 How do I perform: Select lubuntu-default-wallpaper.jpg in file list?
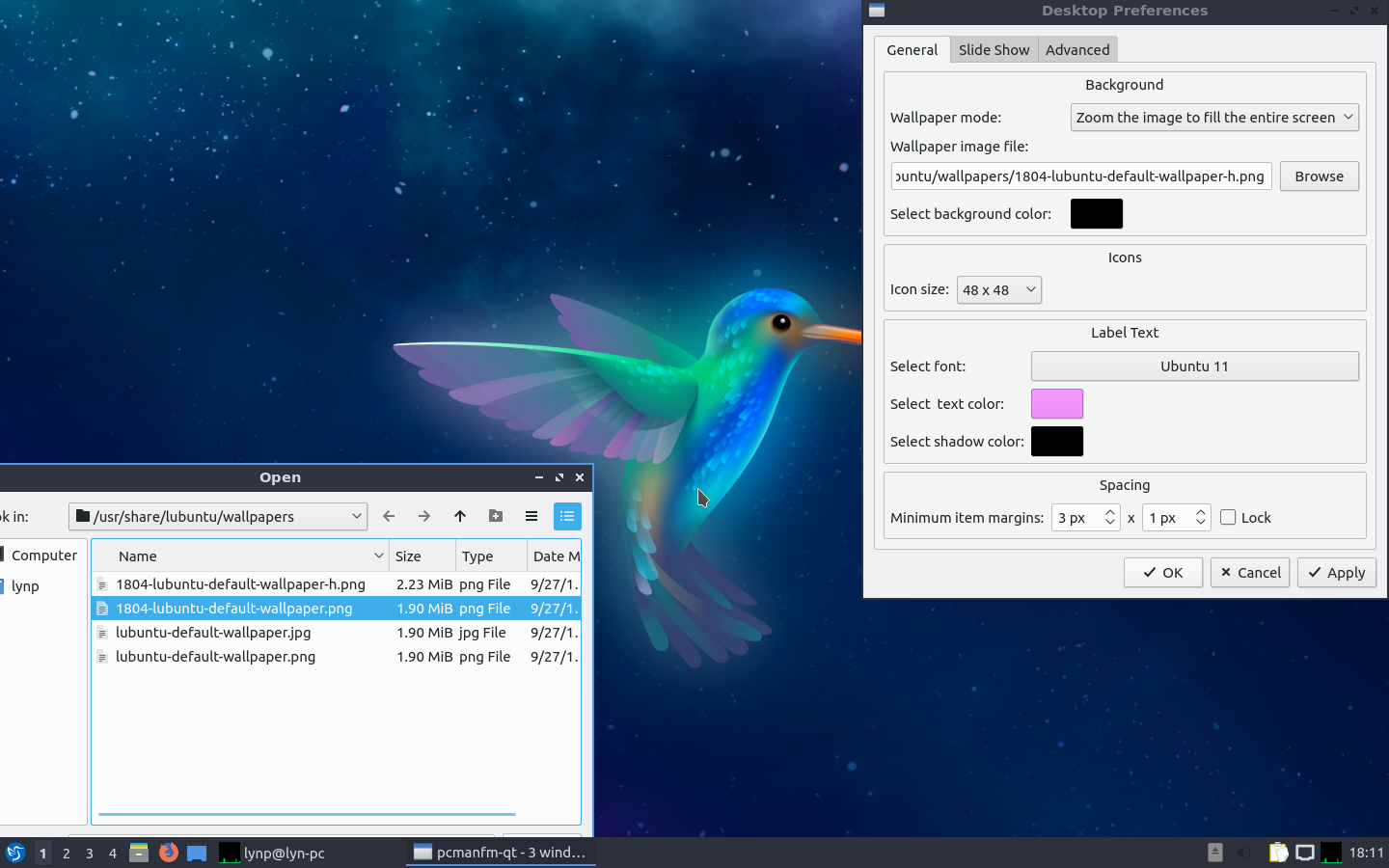point(213,633)
